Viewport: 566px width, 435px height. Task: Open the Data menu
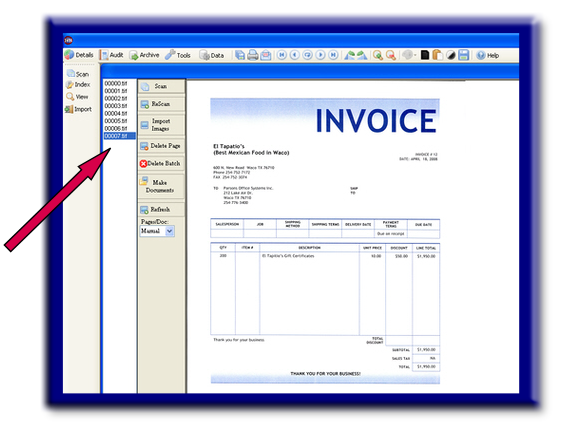pyautogui.click(x=212, y=55)
